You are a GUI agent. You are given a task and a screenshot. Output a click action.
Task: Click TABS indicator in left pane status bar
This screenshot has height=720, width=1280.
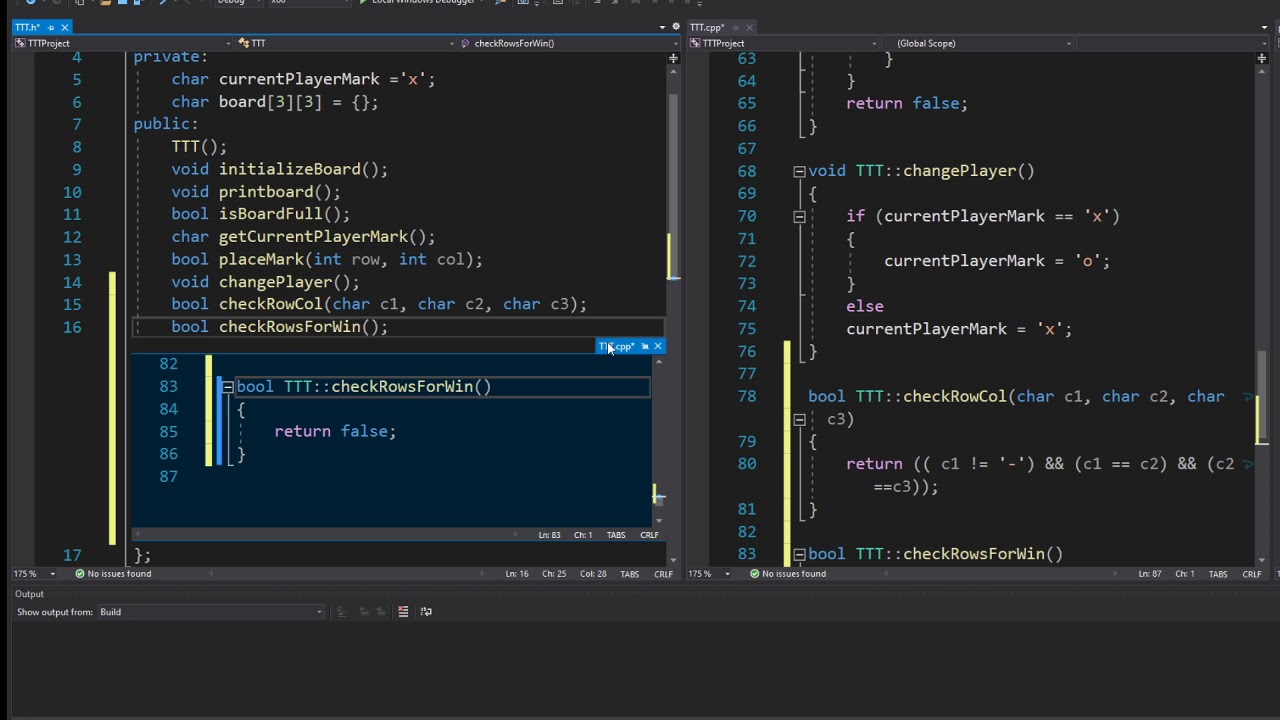coord(630,574)
